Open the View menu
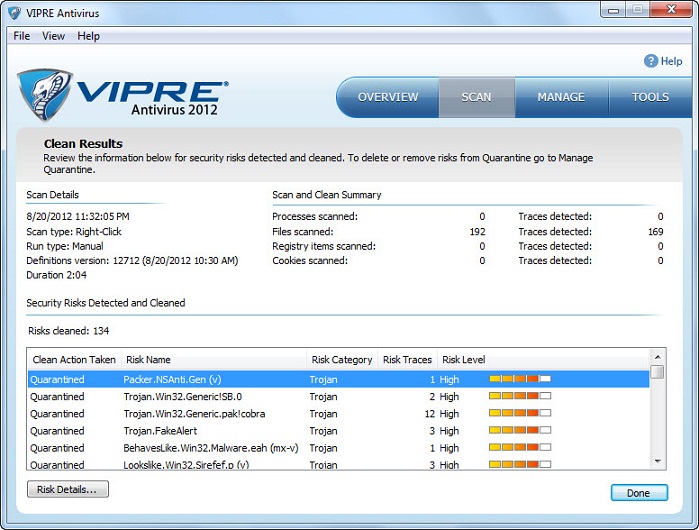The width and height of the screenshot is (699, 530). (x=53, y=36)
